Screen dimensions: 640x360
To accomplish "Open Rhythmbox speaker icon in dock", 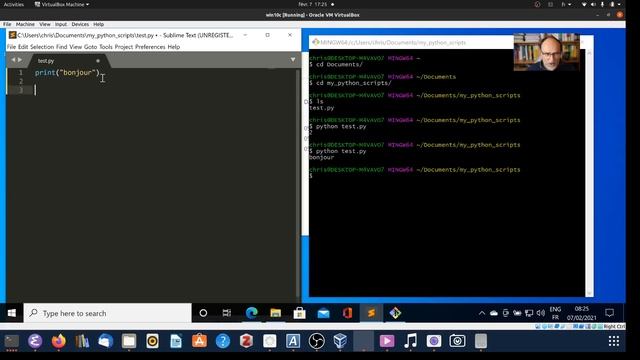I will [153, 341].
